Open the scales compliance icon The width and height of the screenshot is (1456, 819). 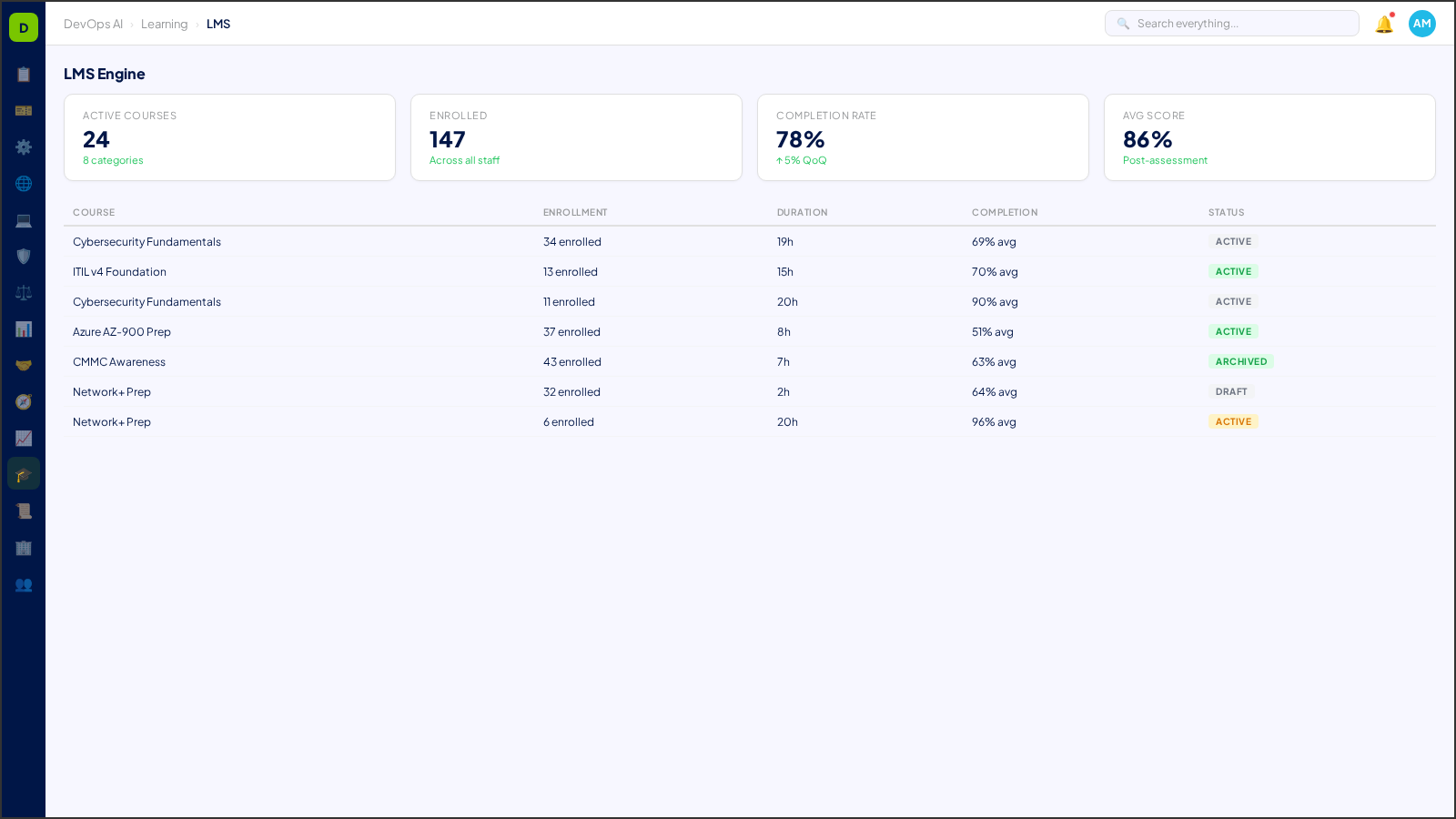click(24, 292)
